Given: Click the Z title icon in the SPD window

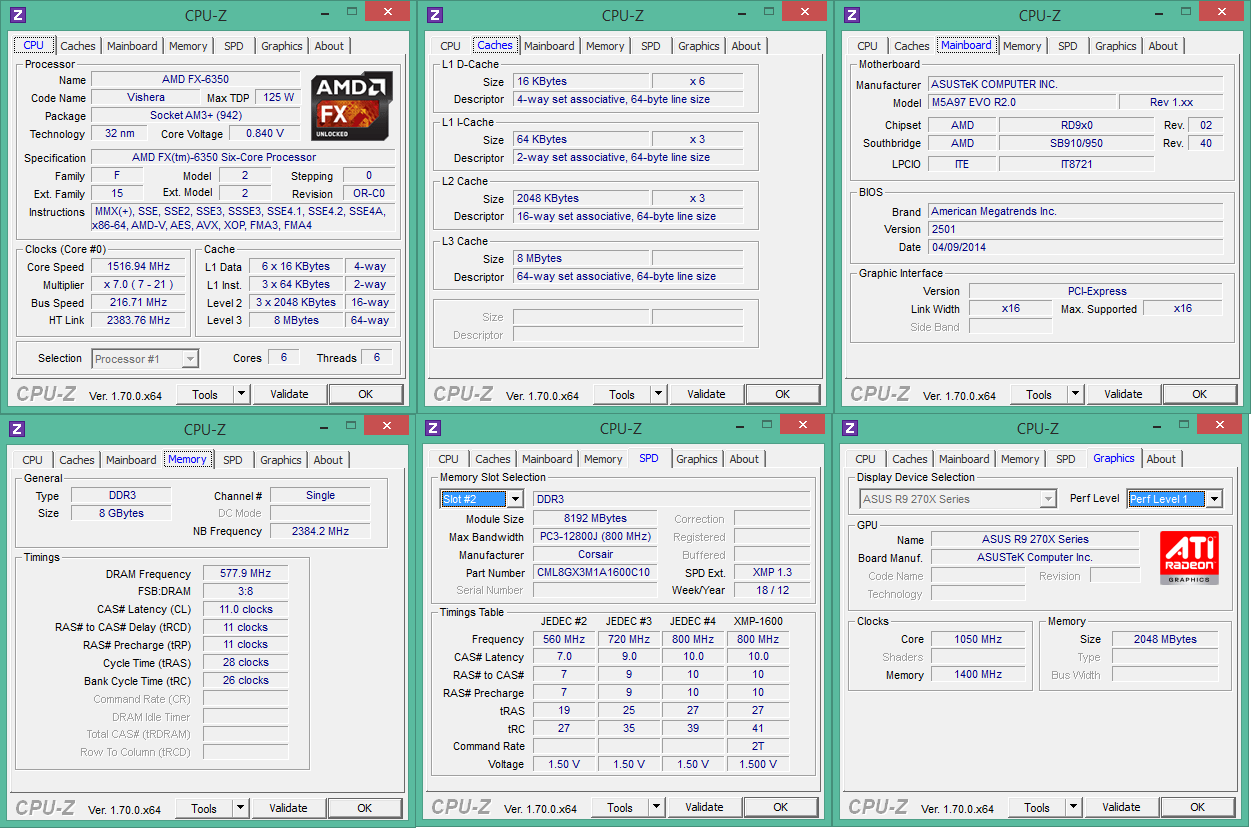Looking at the screenshot, I should (x=432, y=428).
